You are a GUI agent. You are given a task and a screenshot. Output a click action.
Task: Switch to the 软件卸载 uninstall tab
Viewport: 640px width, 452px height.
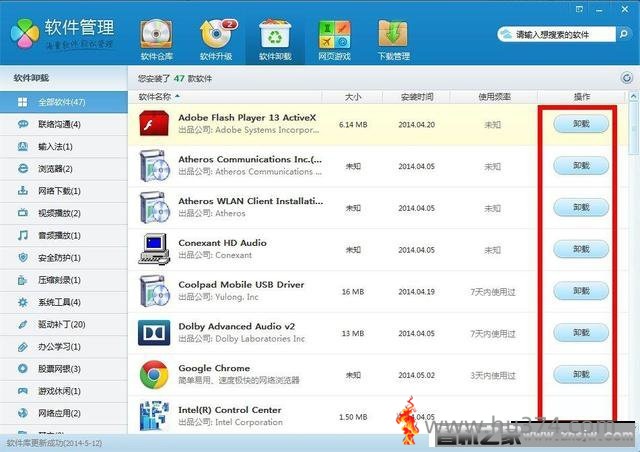click(x=275, y=40)
